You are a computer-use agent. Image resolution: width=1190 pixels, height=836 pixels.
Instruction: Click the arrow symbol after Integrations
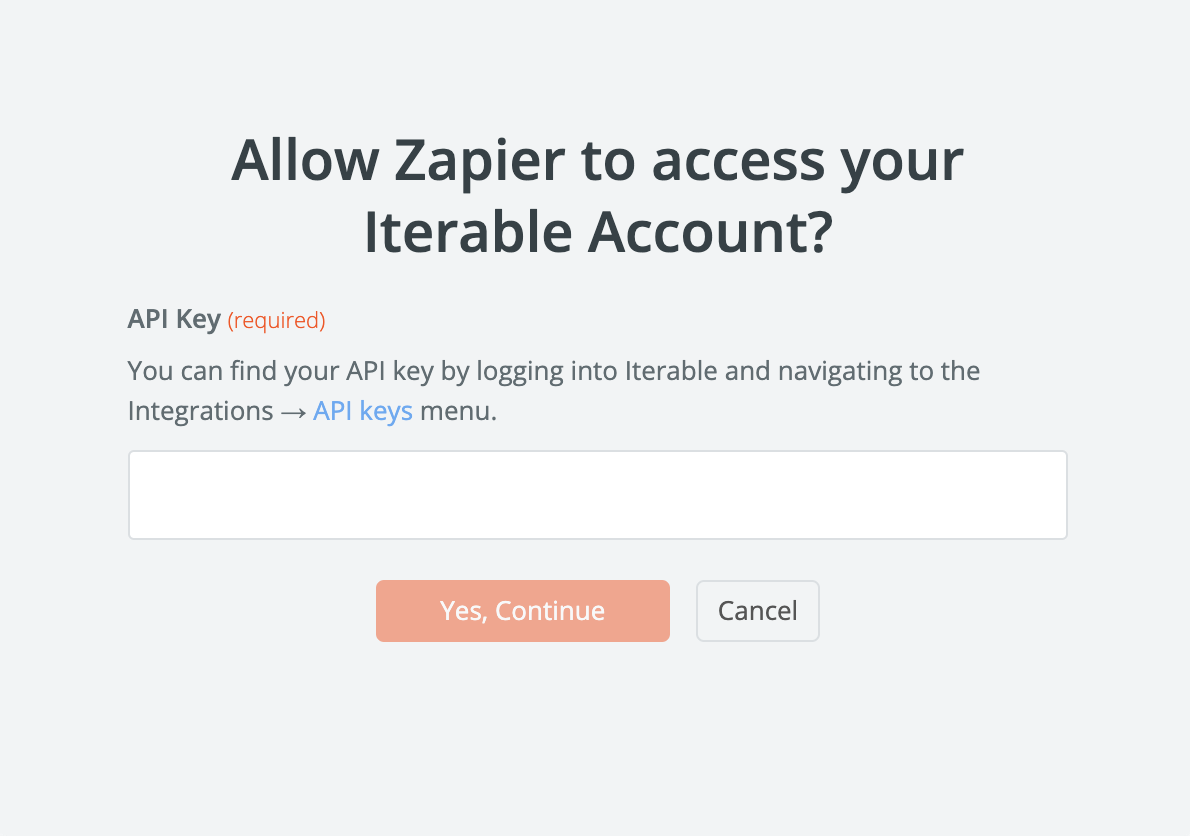click(x=293, y=412)
